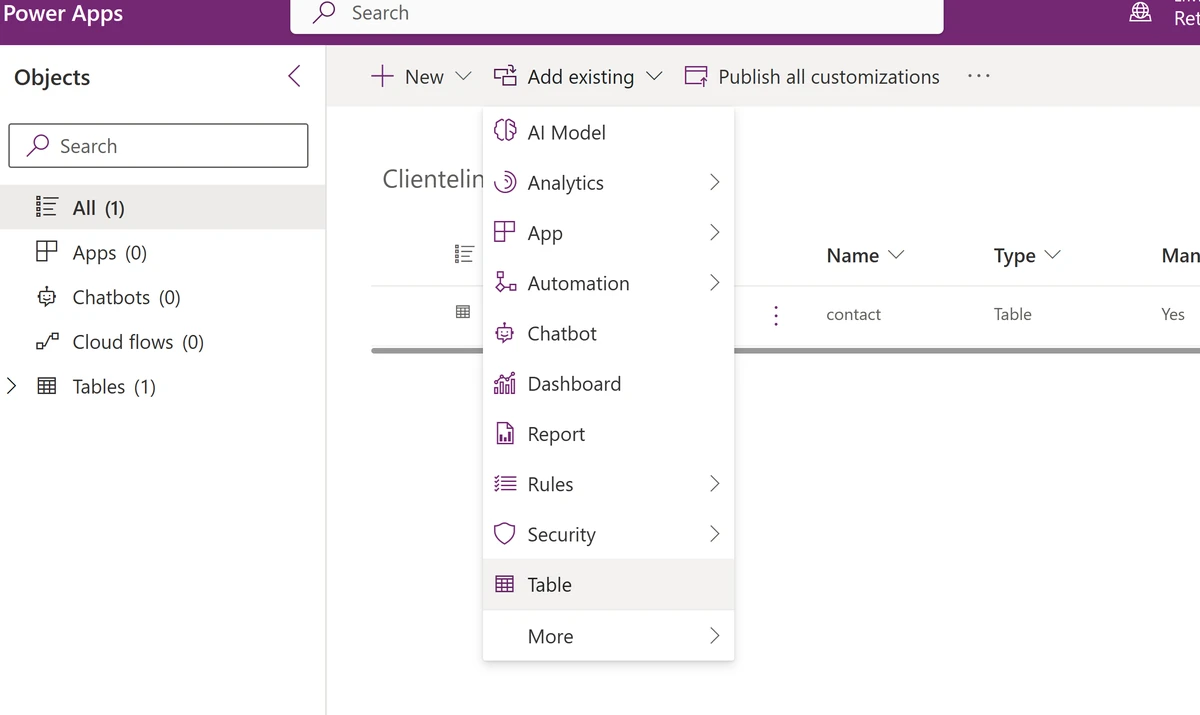Click the environment globe icon in header
The width and height of the screenshot is (1200, 715).
click(x=1140, y=13)
